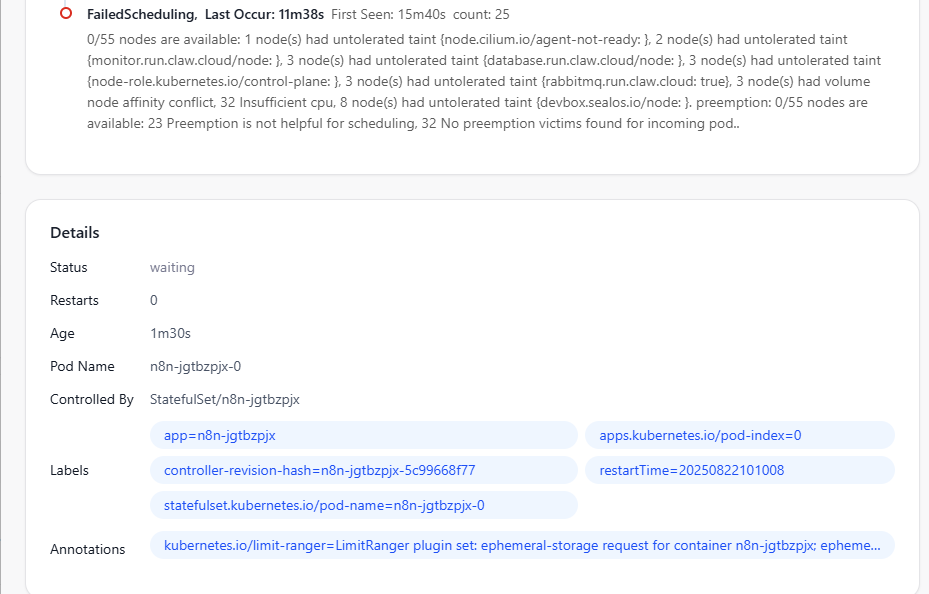Click the controller-revision-hash label chip
The image size is (929, 594).
click(364, 470)
